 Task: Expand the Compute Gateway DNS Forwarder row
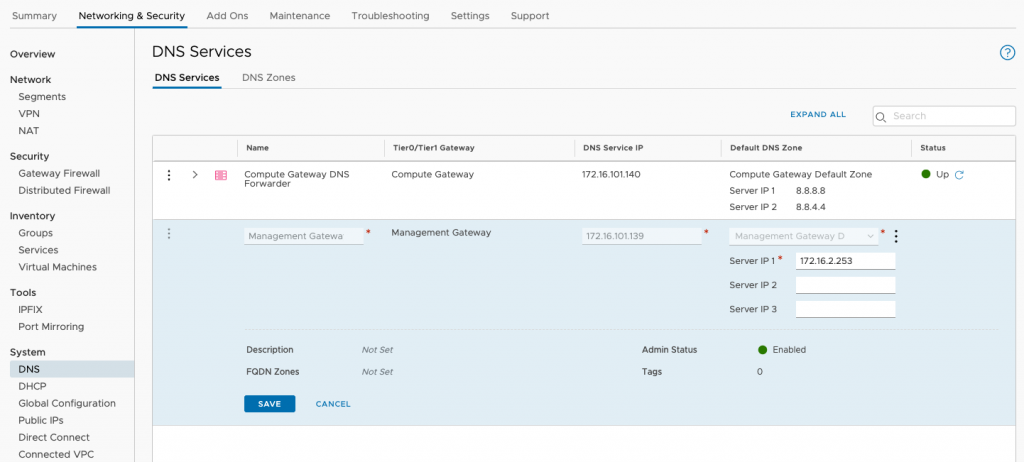pyautogui.click(x=195, y=175)
